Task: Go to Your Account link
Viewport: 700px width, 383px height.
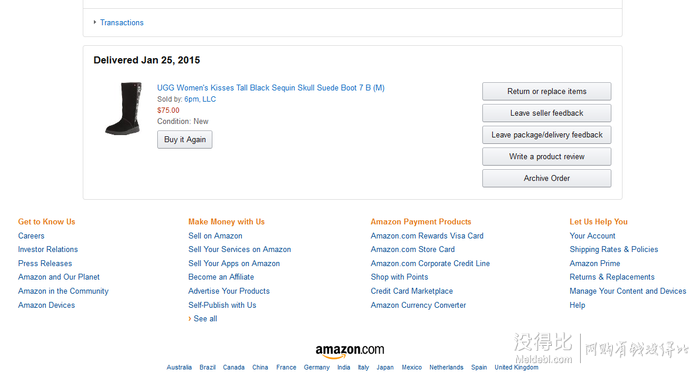Action: pos(592,236)
